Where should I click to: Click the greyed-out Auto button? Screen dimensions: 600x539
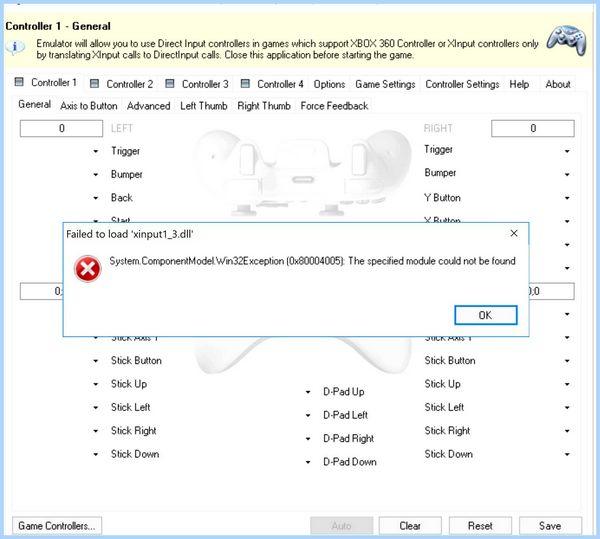(341, 526)
